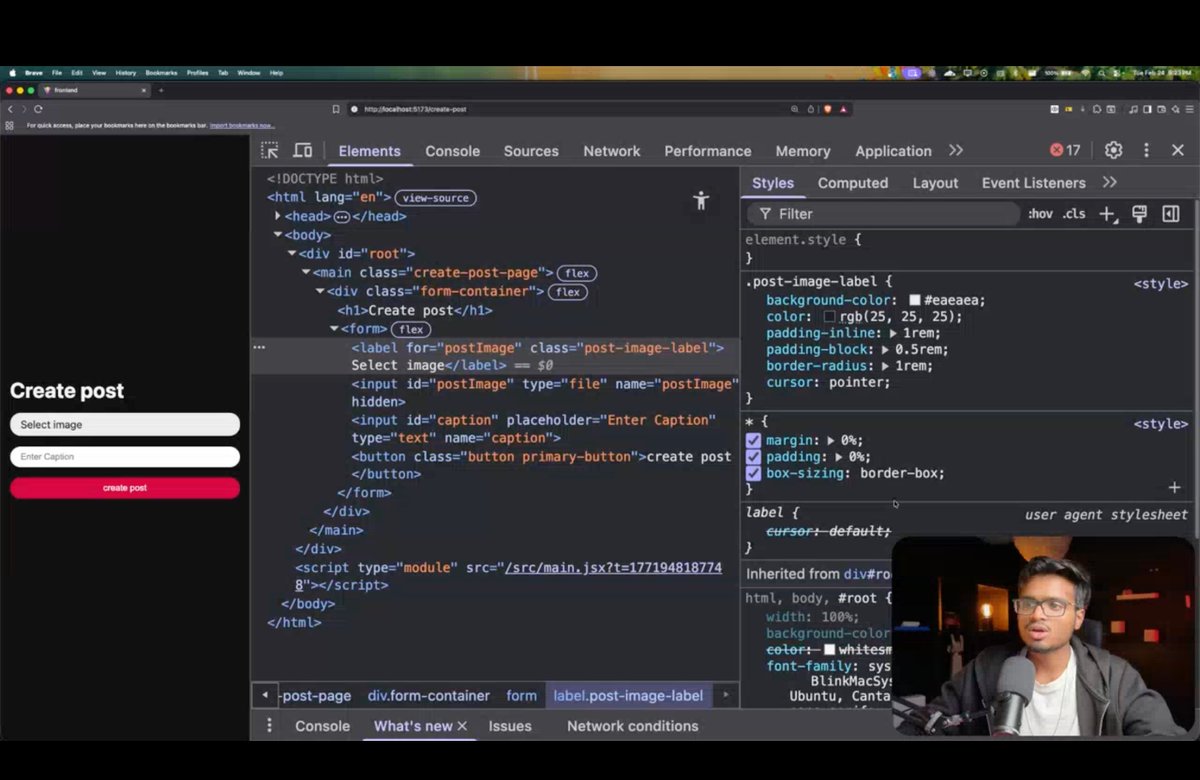The image size is (1200, 780).
Task: Open the background-color #eaeaea swatch
Action: 914,300
